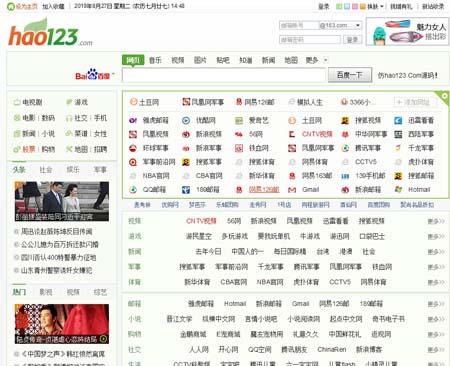This screenshot has width=450, height=366.
Task: Choose the green skin color swatch
Action: point(339,6)
